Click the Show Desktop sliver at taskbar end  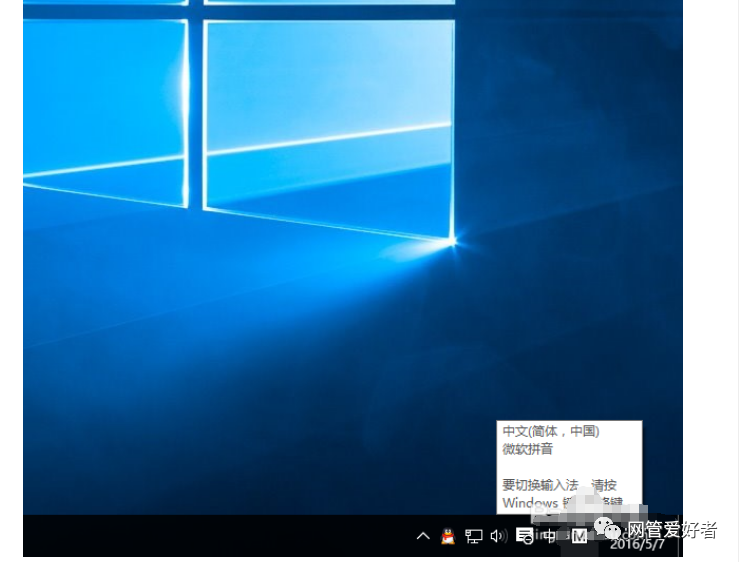[680, 536]
